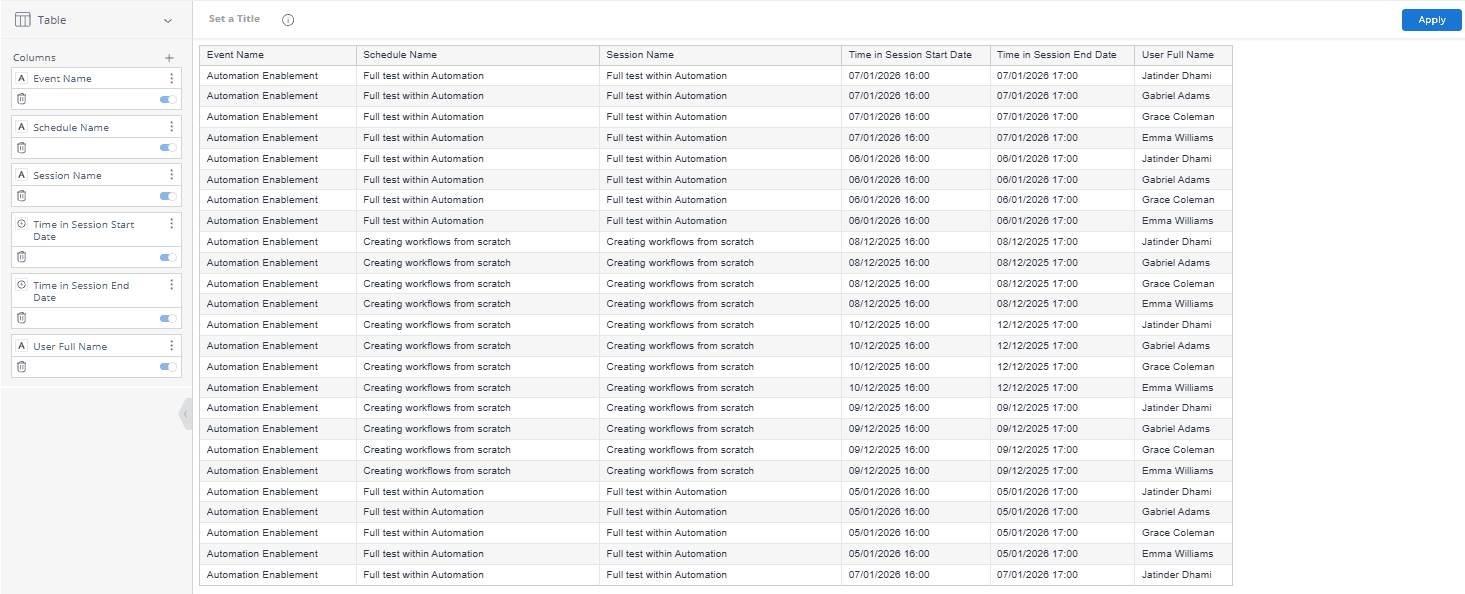Viewport: 1465px width, 594px height.
Task: Toggle off the Event Name column
Action: [168, 99]
